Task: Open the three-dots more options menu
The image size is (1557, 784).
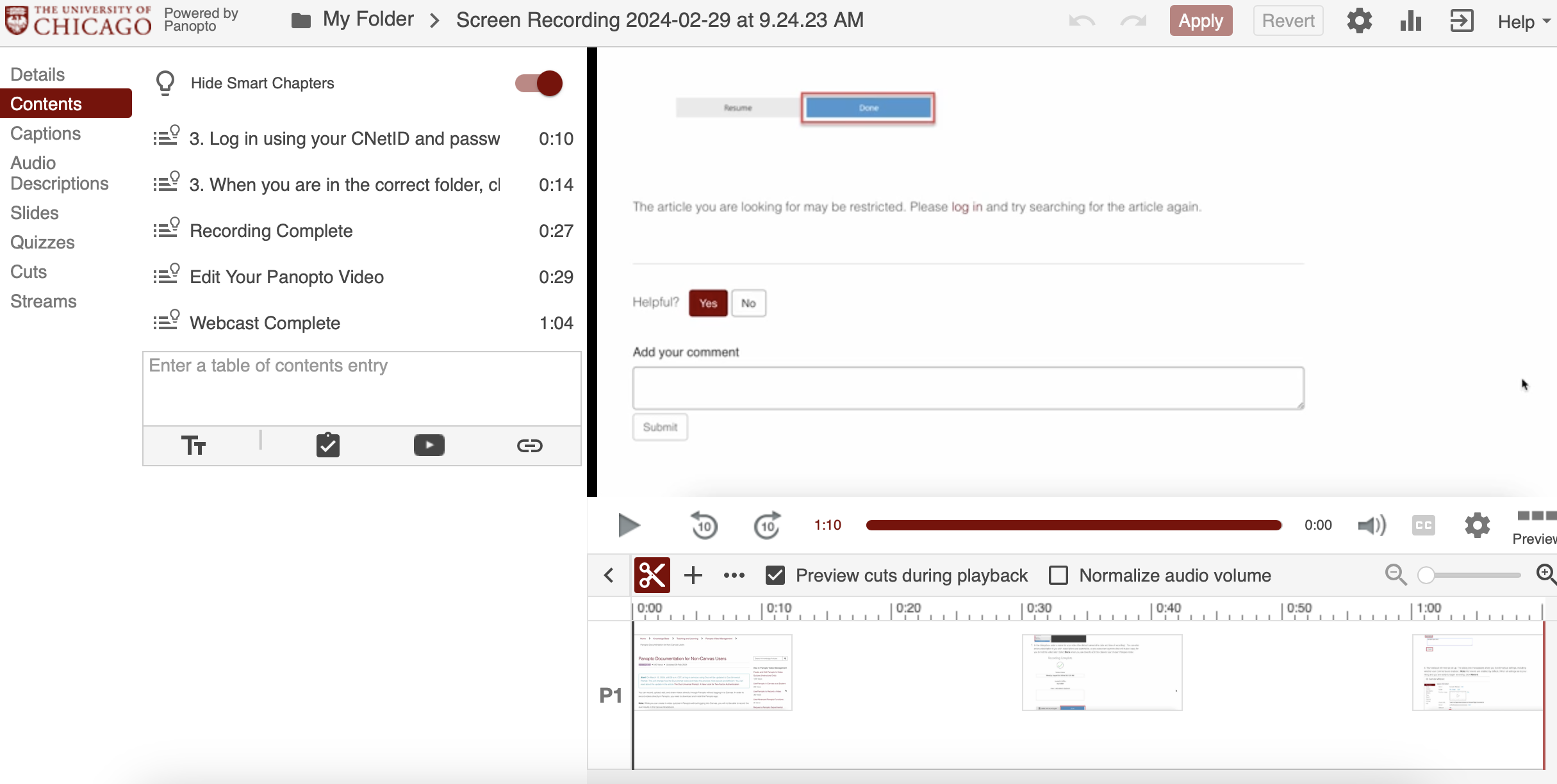Action: click(x=734, y=575)
